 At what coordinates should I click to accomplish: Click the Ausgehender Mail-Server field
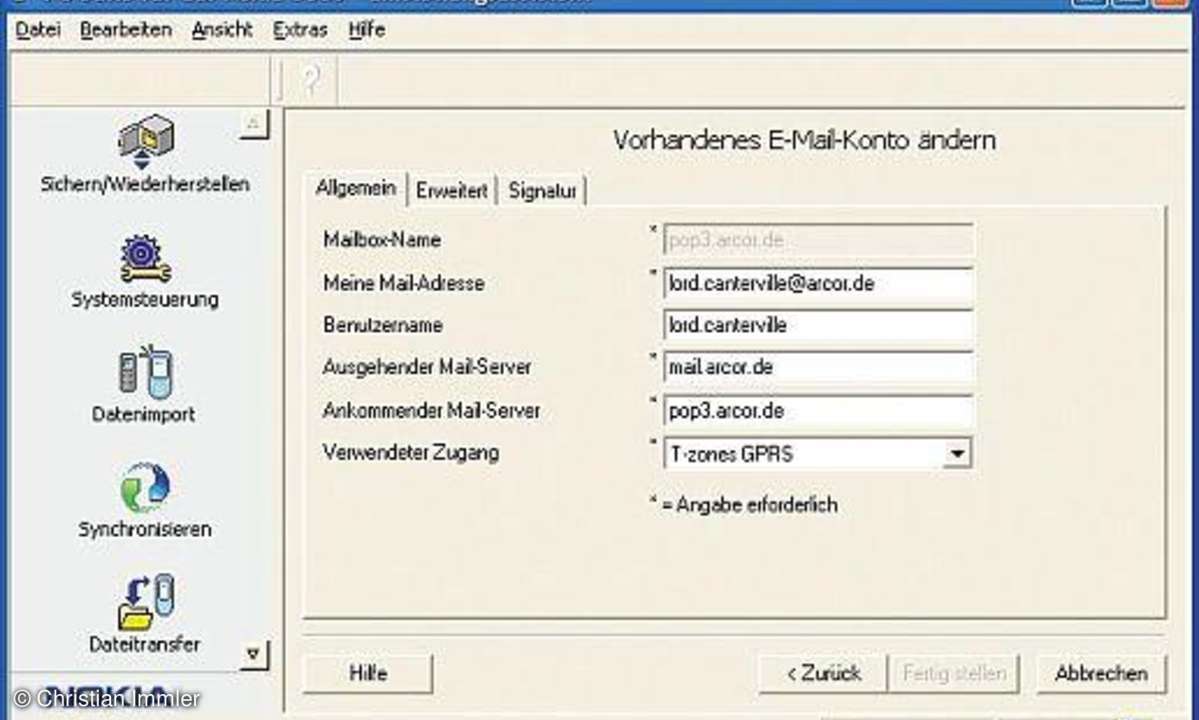coord(818,367)
